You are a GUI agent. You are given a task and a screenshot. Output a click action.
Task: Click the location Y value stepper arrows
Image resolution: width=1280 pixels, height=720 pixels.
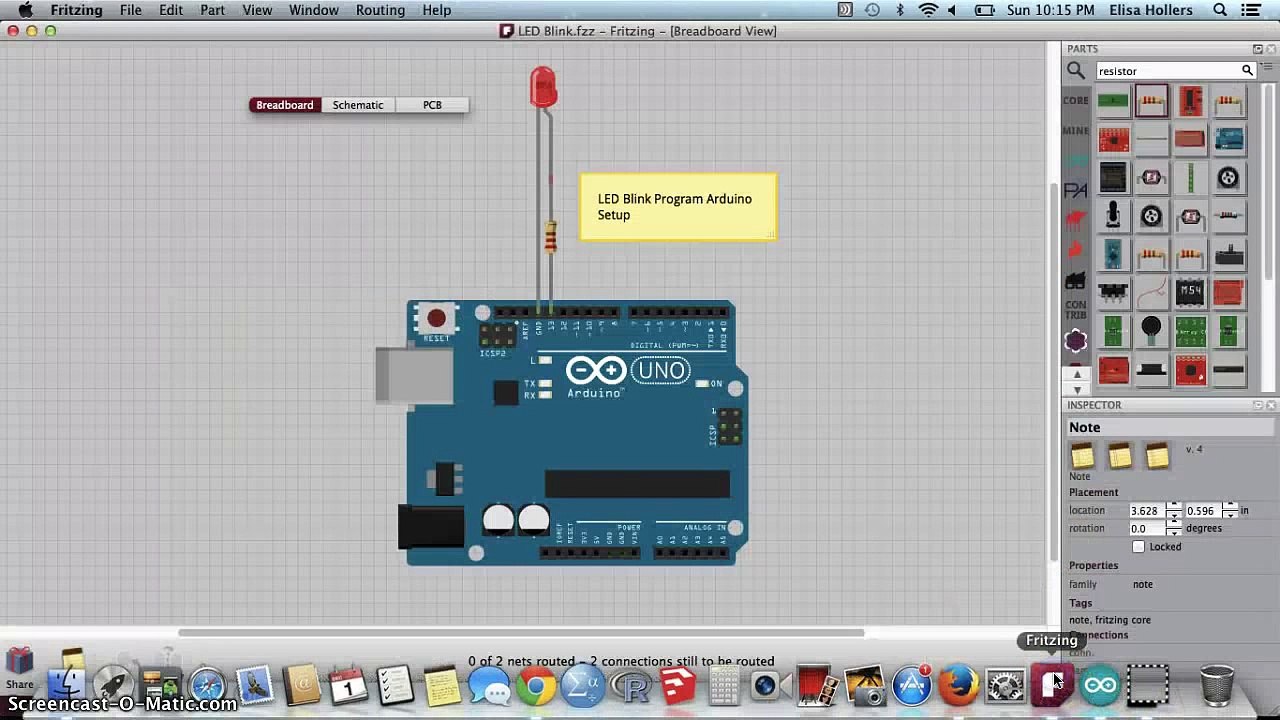pos(1229,510)
